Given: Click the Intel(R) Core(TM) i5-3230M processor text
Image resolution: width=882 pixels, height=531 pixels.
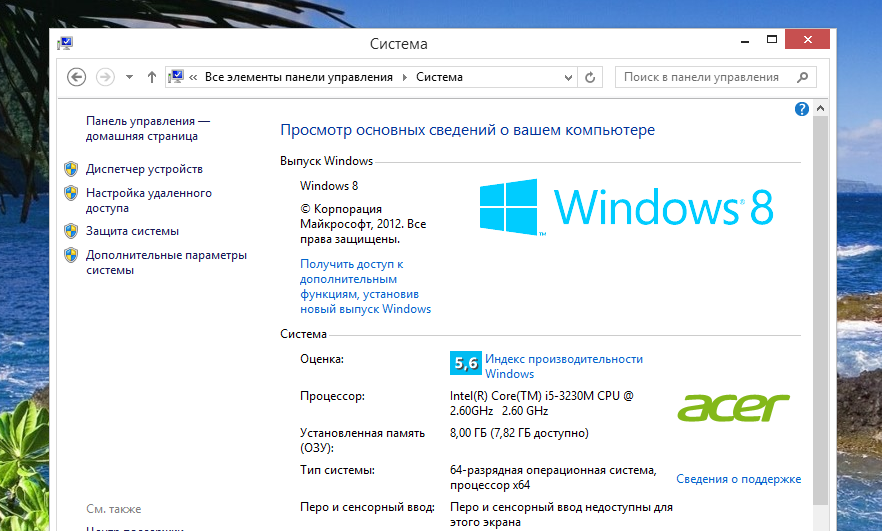Looking at the screenshot, I should [x=542, y=403].
